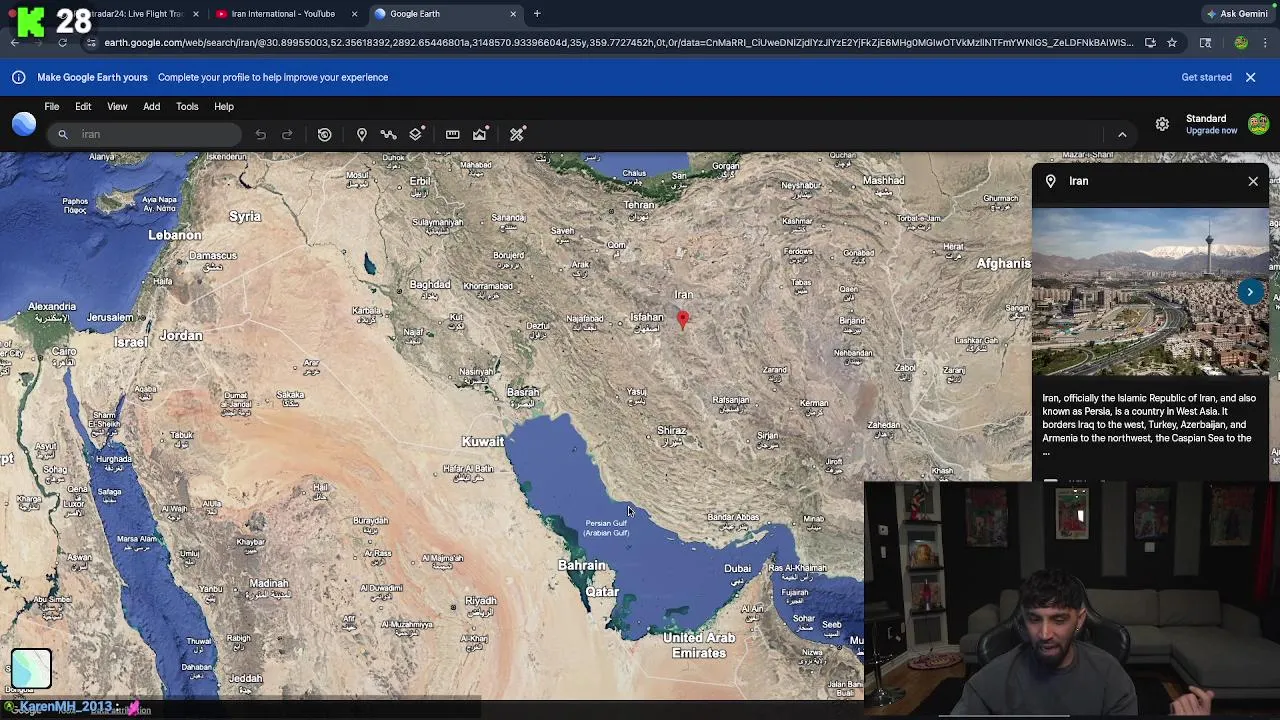
Task: Open the Tehran skyline photo
Action: 1150,292
